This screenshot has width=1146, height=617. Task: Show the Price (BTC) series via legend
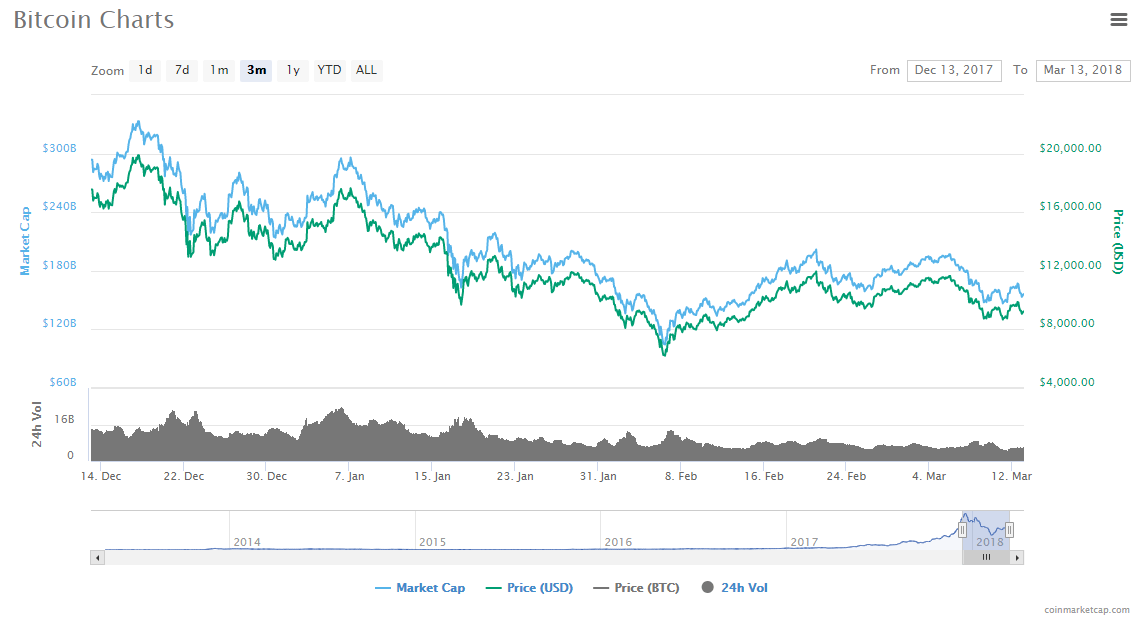[636, 588]
